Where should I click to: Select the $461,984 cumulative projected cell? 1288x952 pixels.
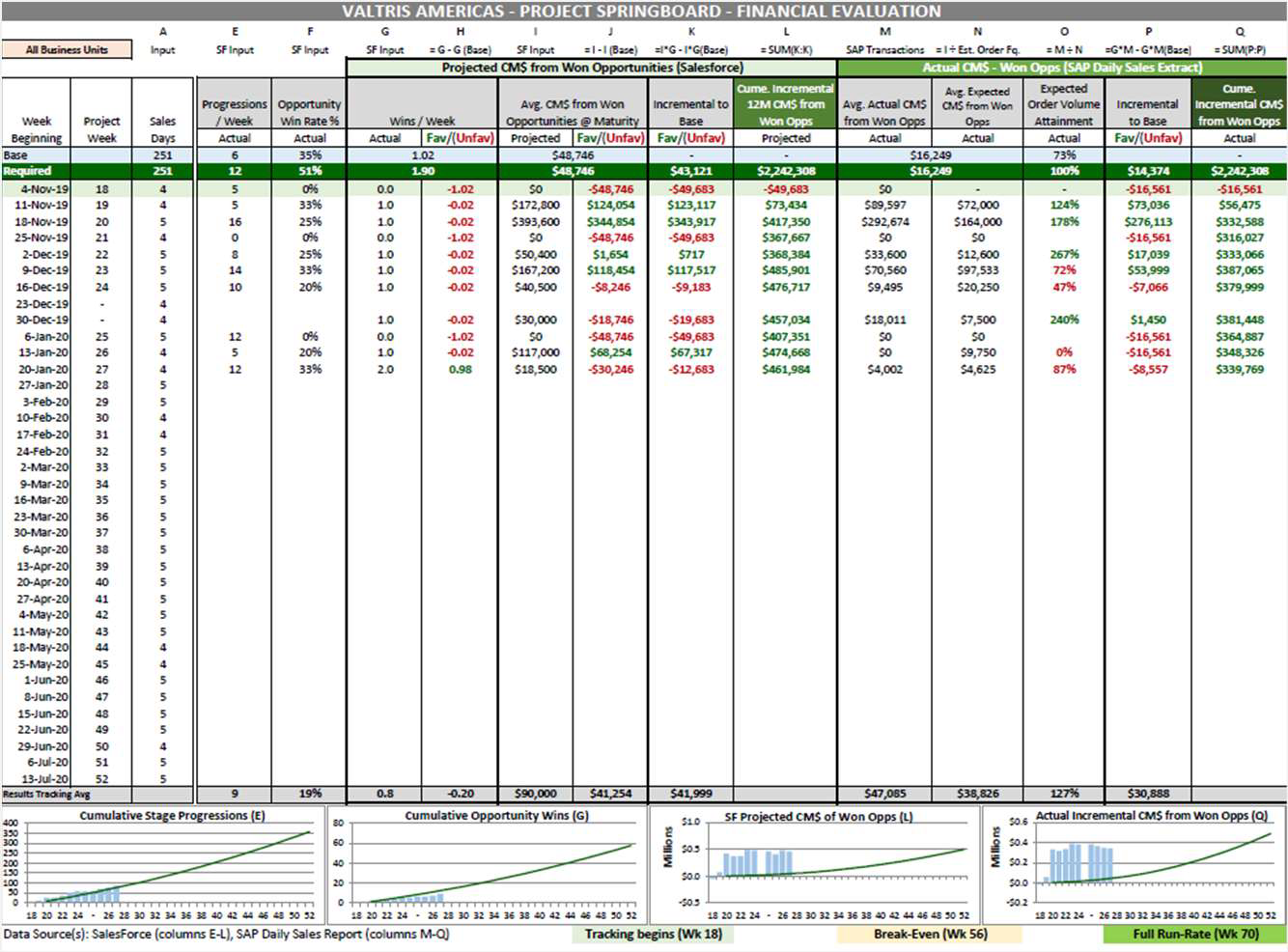tap(786, 369)
